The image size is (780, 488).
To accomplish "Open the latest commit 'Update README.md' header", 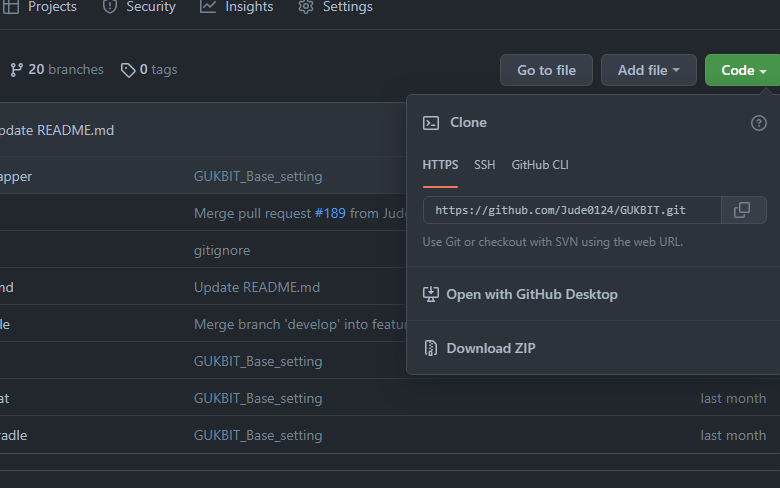I will point(57,130).
